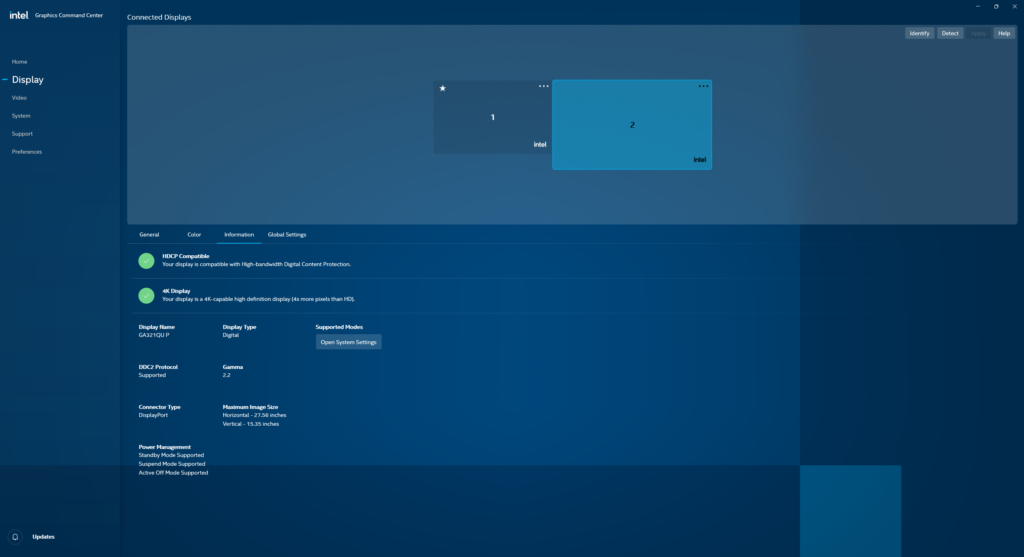The image size is (1024, 557).
Task: Select the Information tab
Action: (239, 234)
